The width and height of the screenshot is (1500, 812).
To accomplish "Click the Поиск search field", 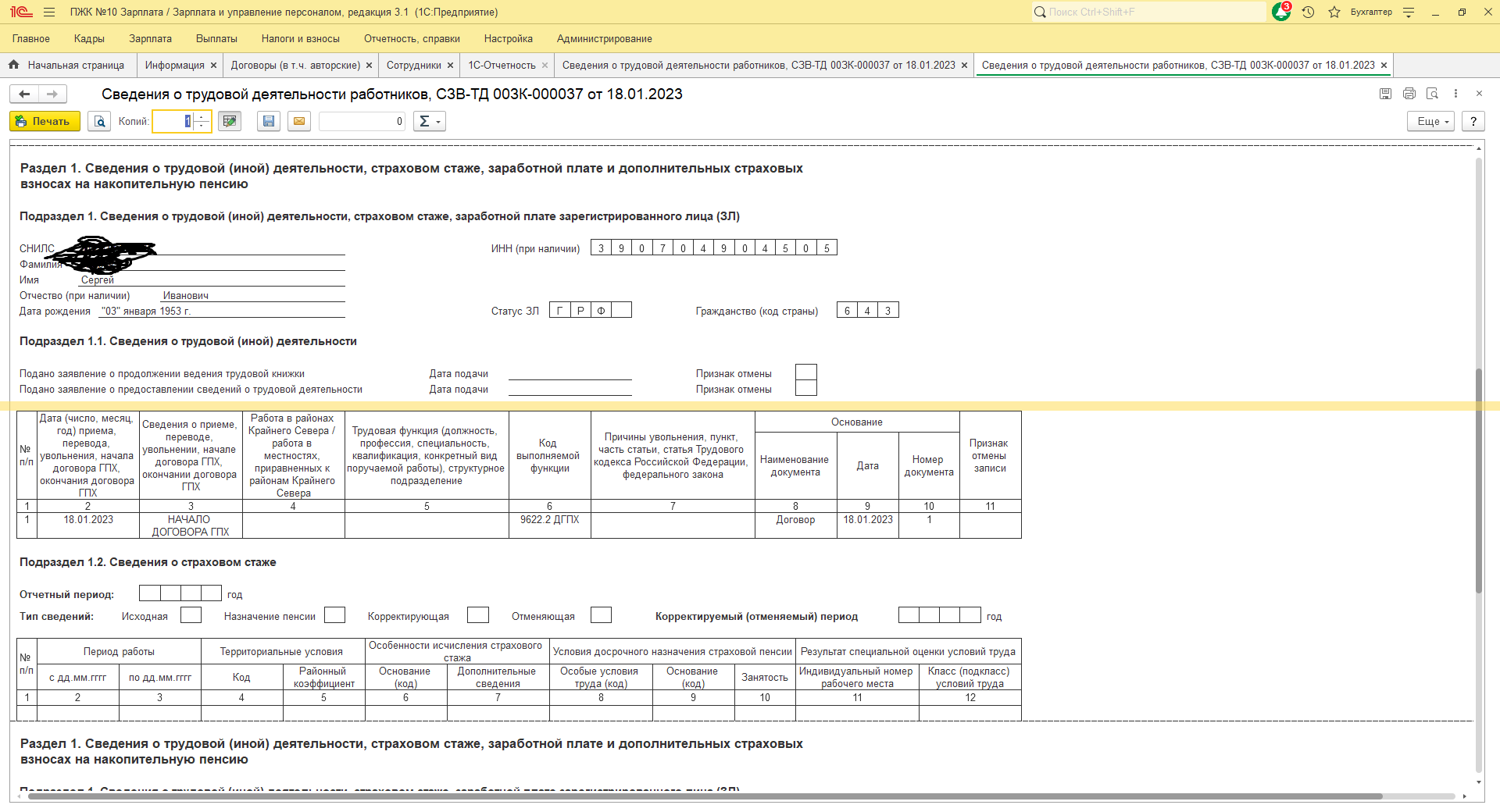I will (x=1148, y=12).
